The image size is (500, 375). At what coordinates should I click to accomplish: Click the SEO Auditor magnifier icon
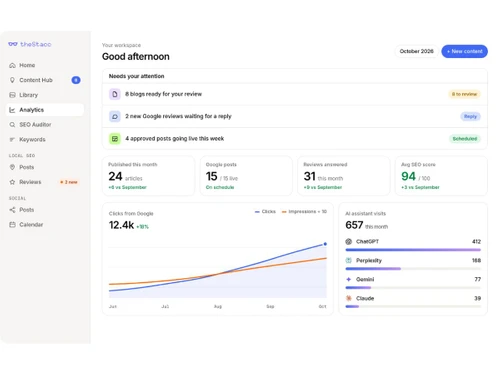pos(12,125)
